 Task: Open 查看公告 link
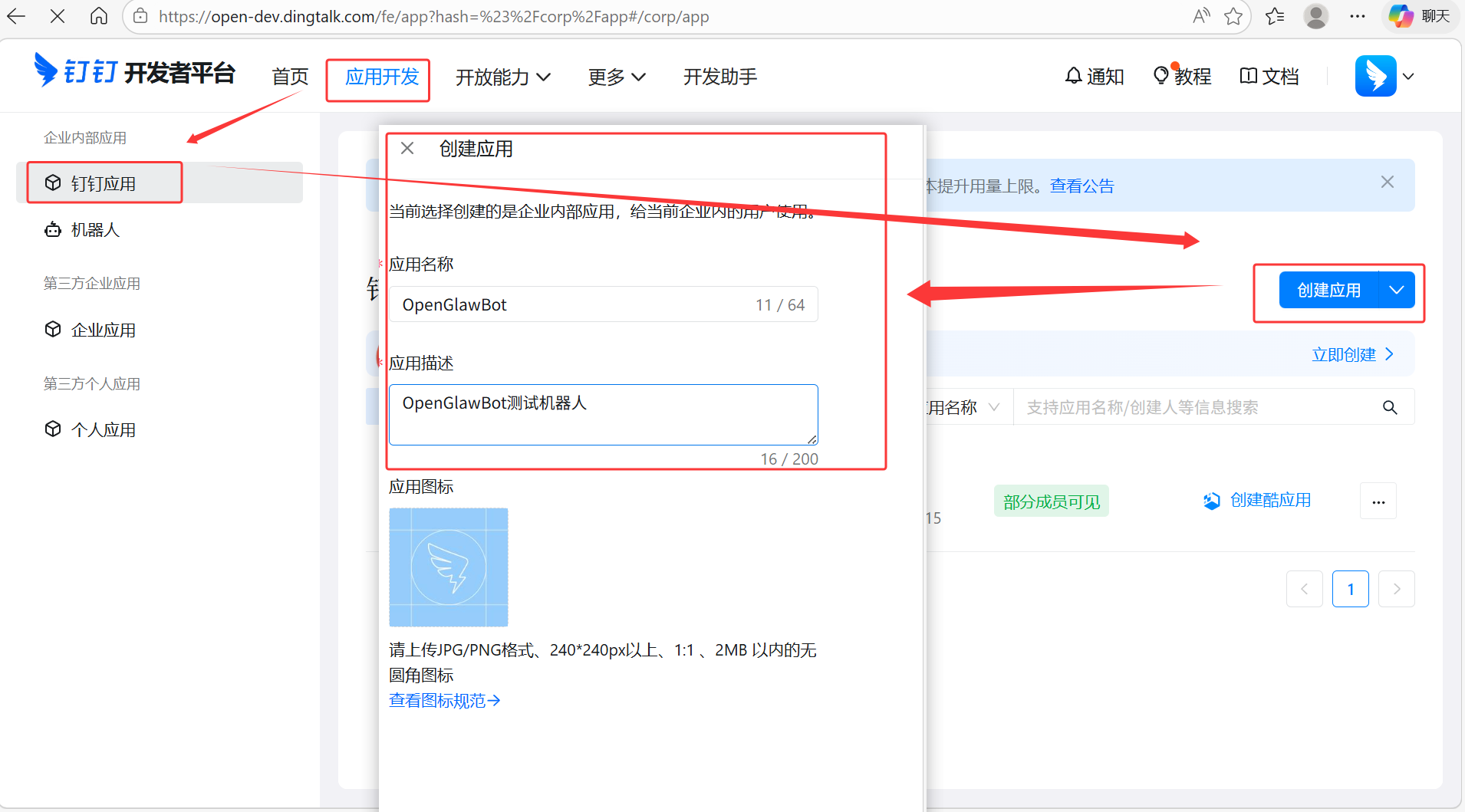1081,186
